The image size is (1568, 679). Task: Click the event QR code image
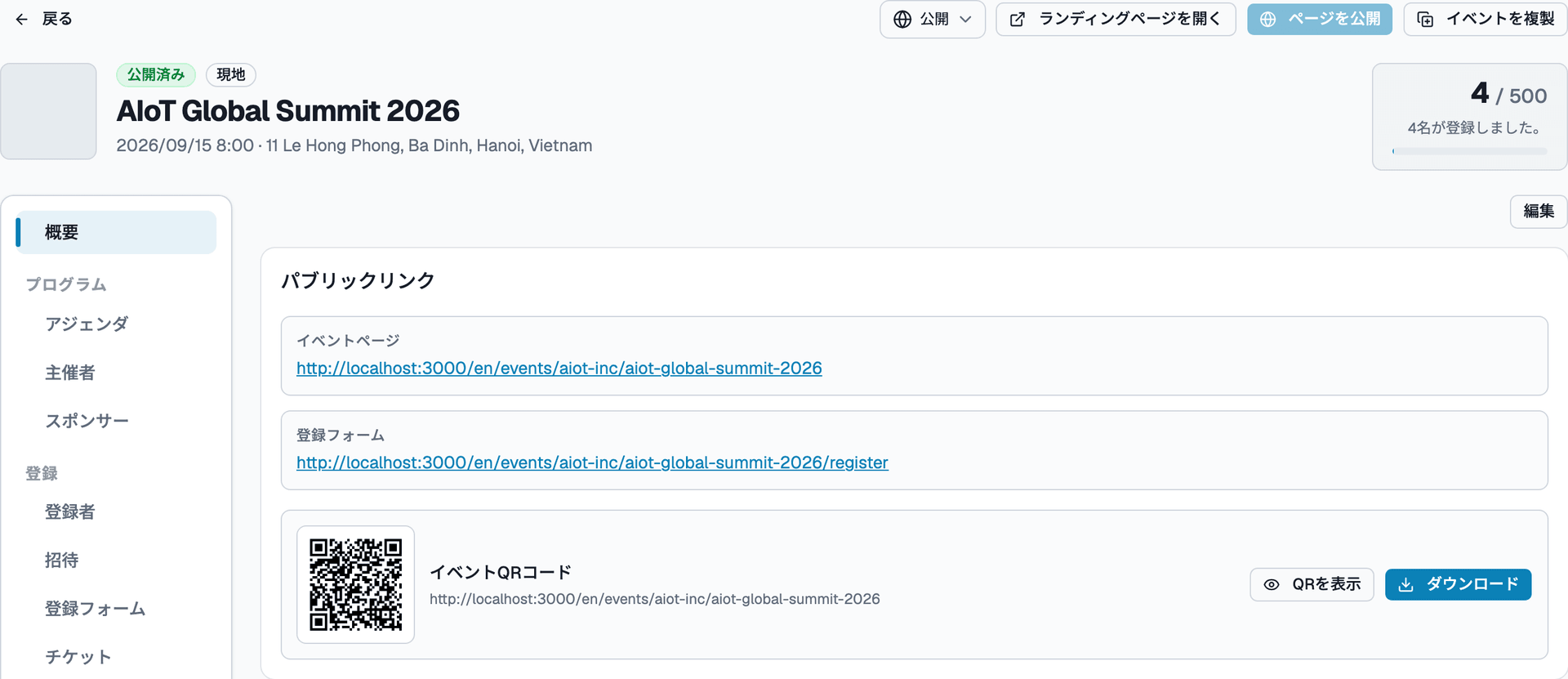point(356,585)
